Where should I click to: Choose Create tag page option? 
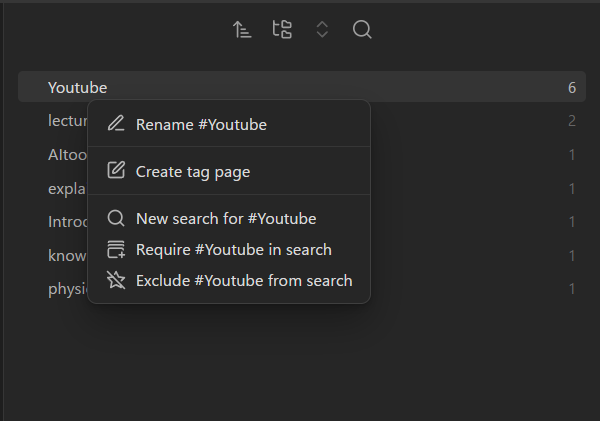click(229, 171)
